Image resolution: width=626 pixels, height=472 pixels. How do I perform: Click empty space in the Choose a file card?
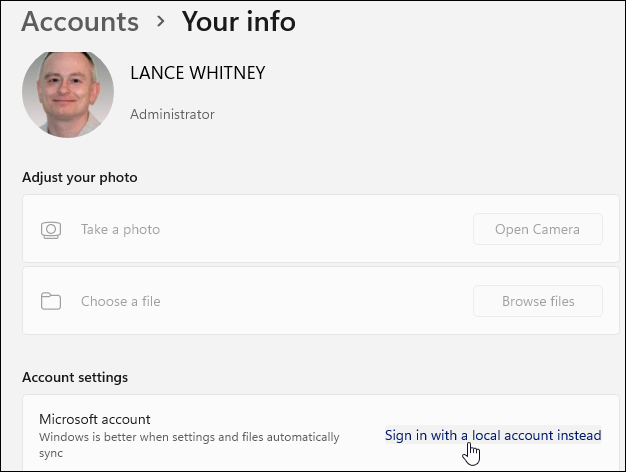click(x=320, y=302)
